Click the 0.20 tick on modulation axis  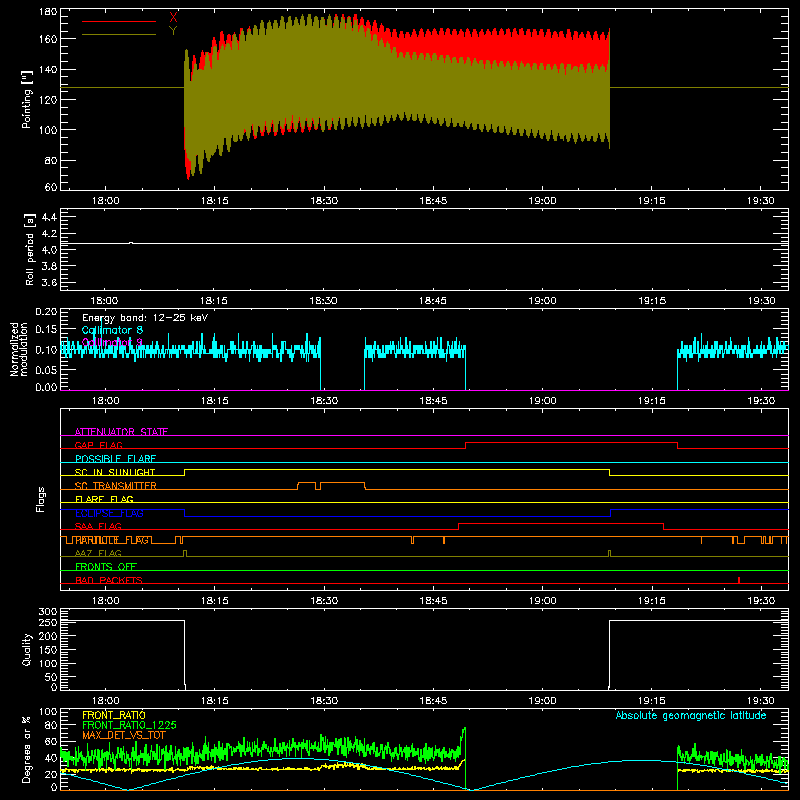tap(47, 312)
